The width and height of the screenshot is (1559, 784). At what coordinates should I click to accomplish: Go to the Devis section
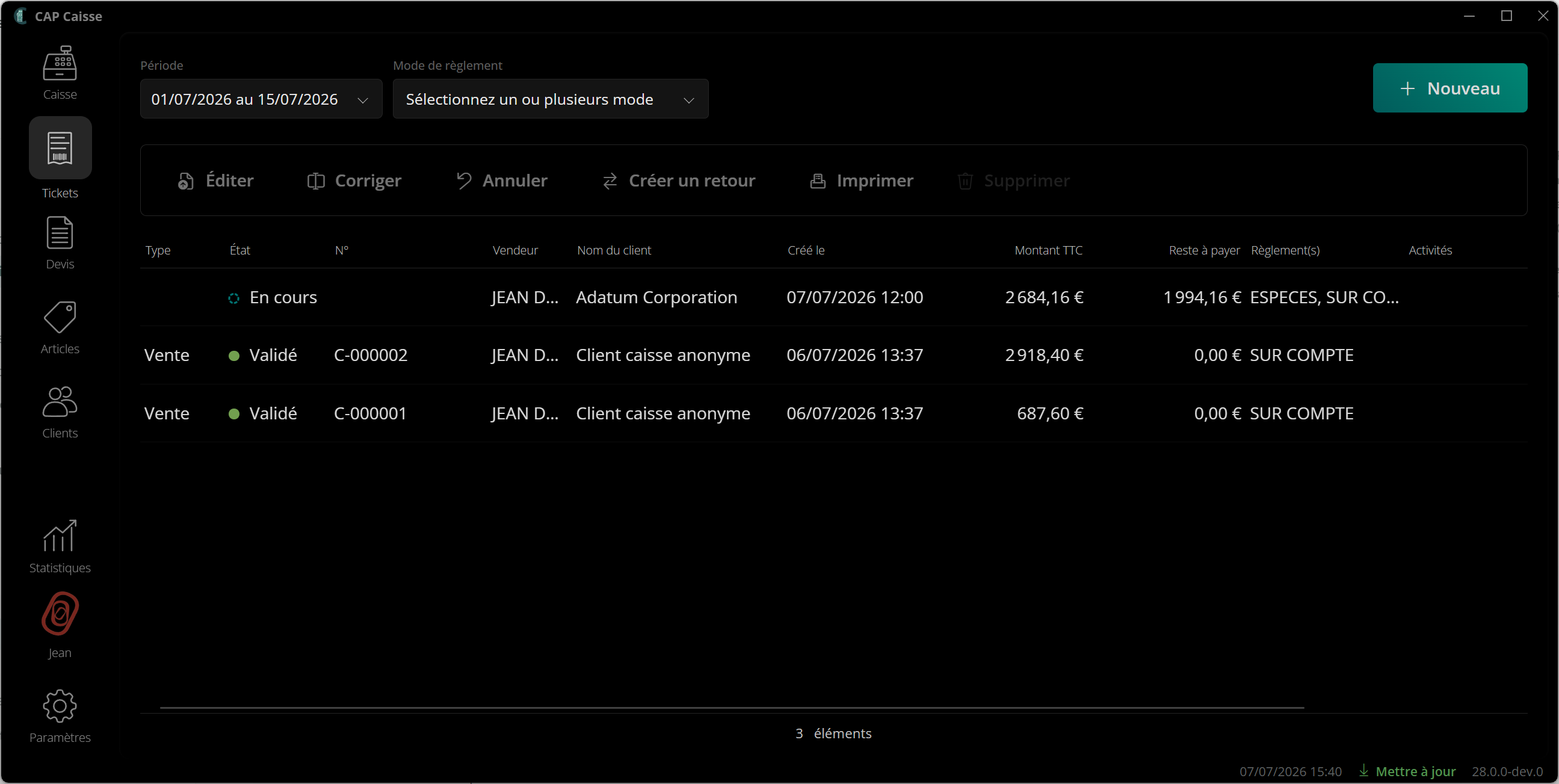point(60,242)
